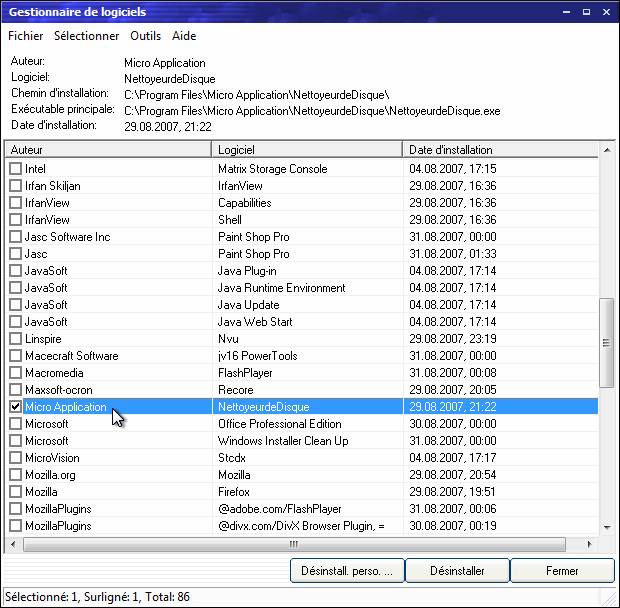
Task: Click the horizontal scrollbar left arrow
Action: (13, 544)
